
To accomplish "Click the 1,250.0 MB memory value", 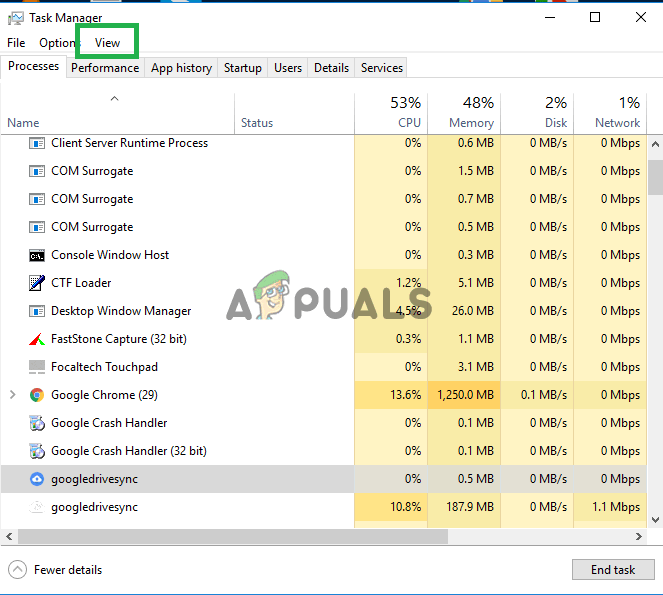I will (x=465, y=395).
